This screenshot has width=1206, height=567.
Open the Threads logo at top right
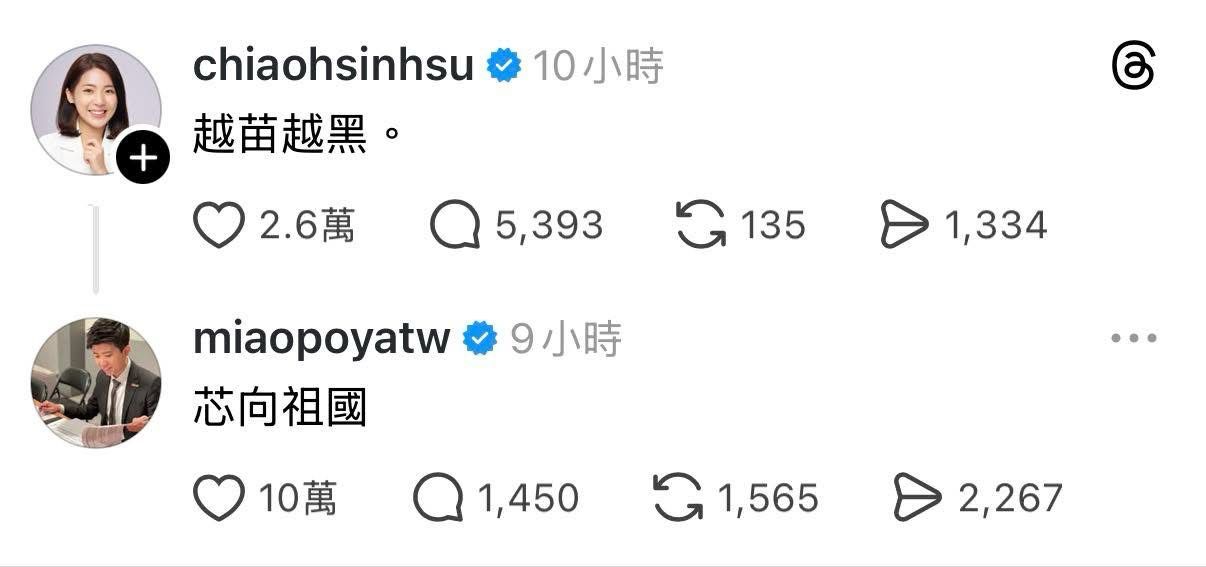click(1133, 68)
